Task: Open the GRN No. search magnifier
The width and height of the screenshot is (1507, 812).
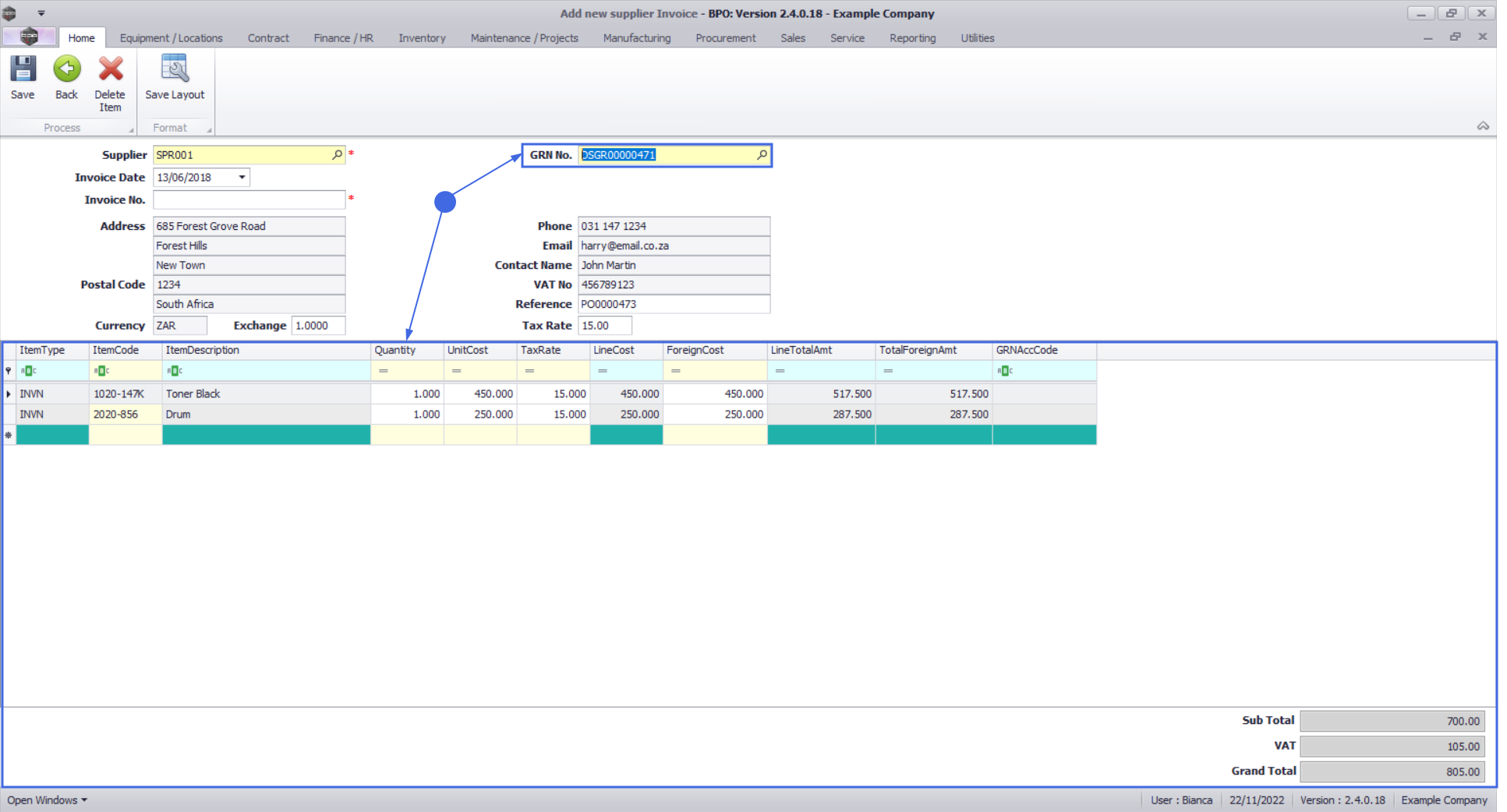Action: [x=762, y=154]
